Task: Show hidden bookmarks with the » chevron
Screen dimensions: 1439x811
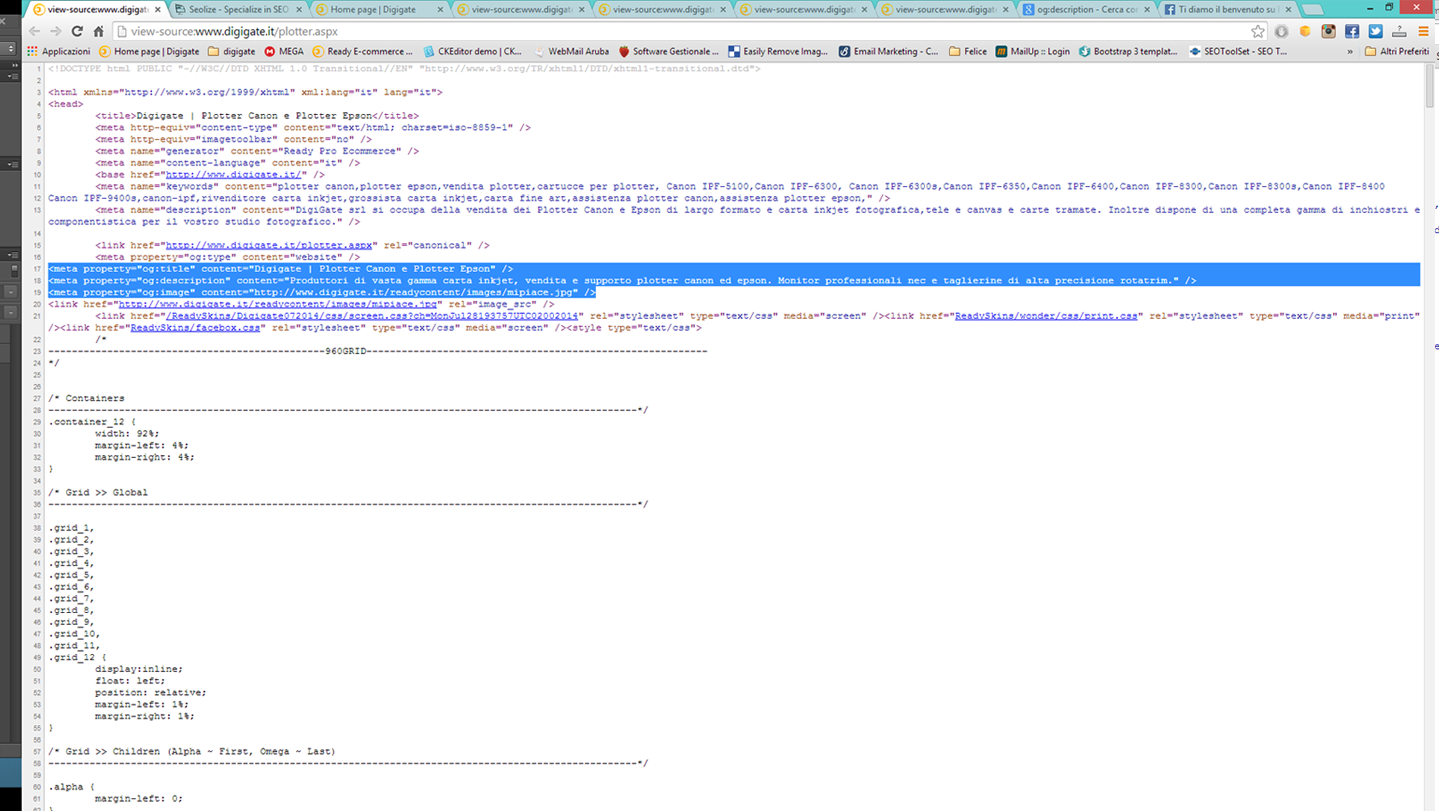Action: point(1350,51)
